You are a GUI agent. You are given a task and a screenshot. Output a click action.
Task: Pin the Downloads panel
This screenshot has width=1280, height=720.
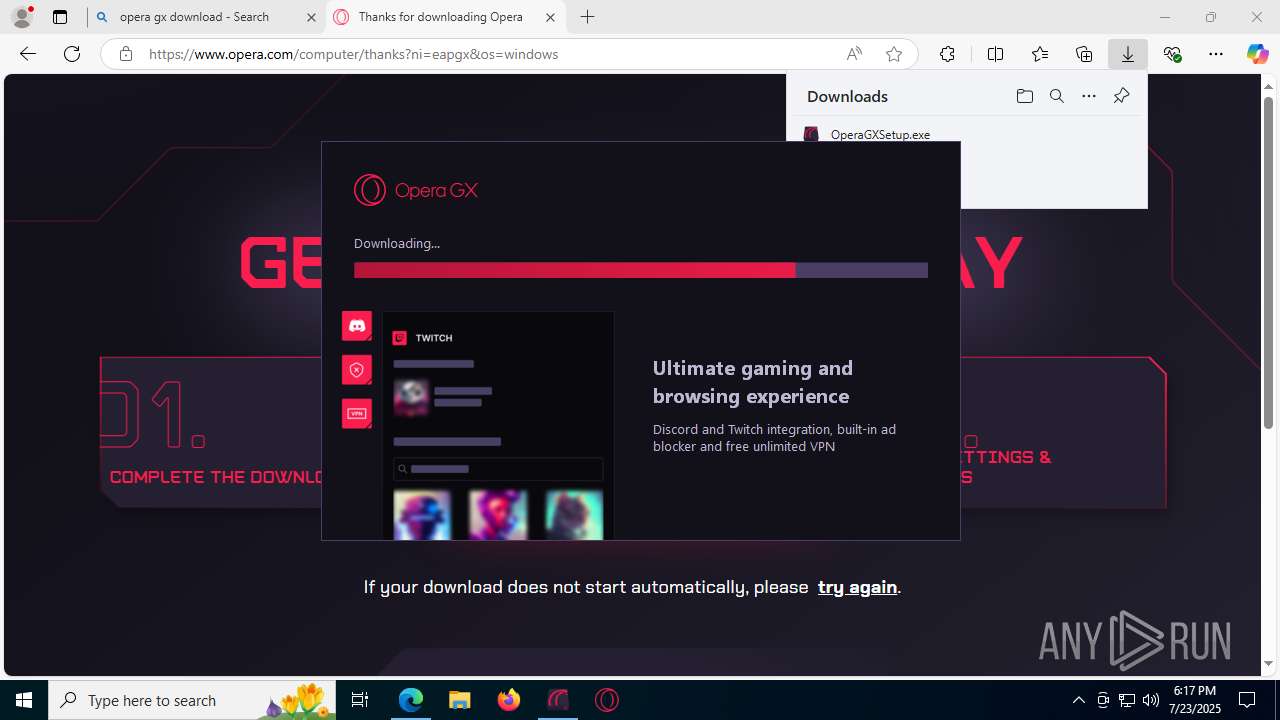(x=1121, y=96)
